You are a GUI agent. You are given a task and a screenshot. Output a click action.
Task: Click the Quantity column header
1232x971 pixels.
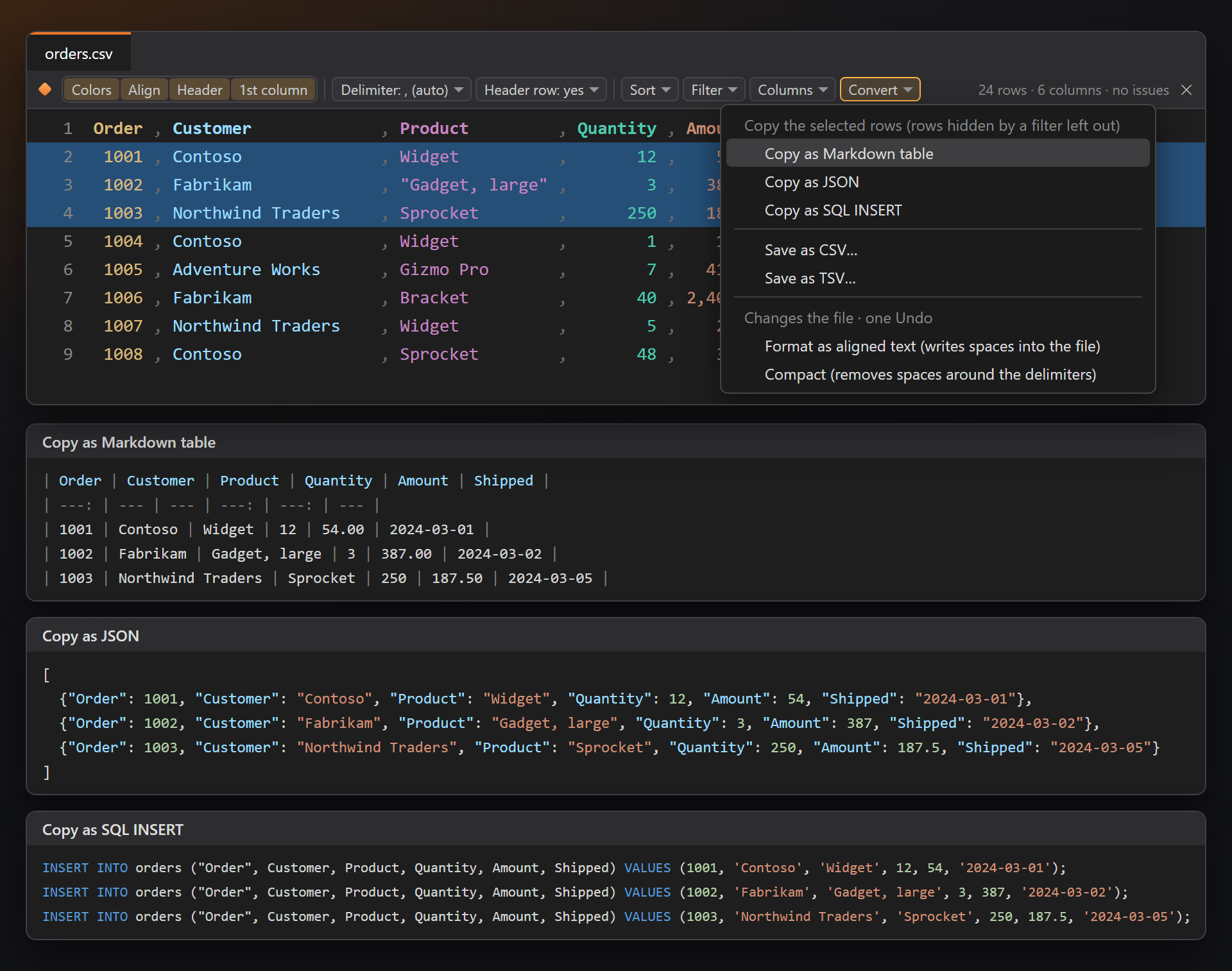click(x=617, y=128)
